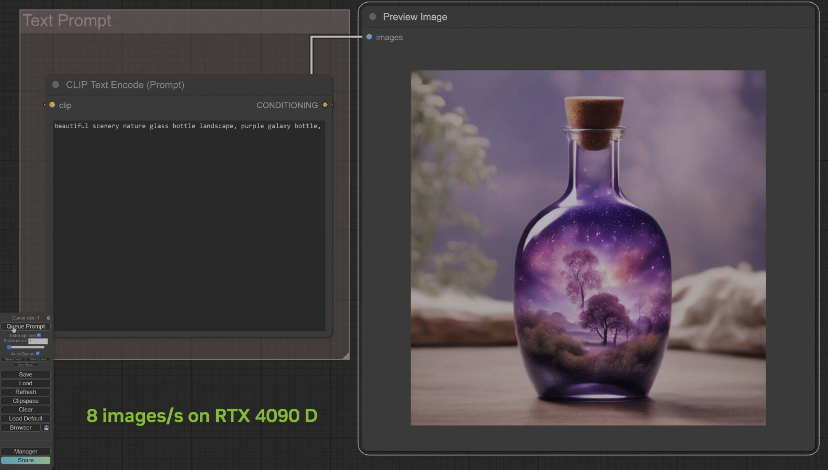The height and width of the screenshot is (470, 828).
Task: Click the Share button
Action: point(26,460)
